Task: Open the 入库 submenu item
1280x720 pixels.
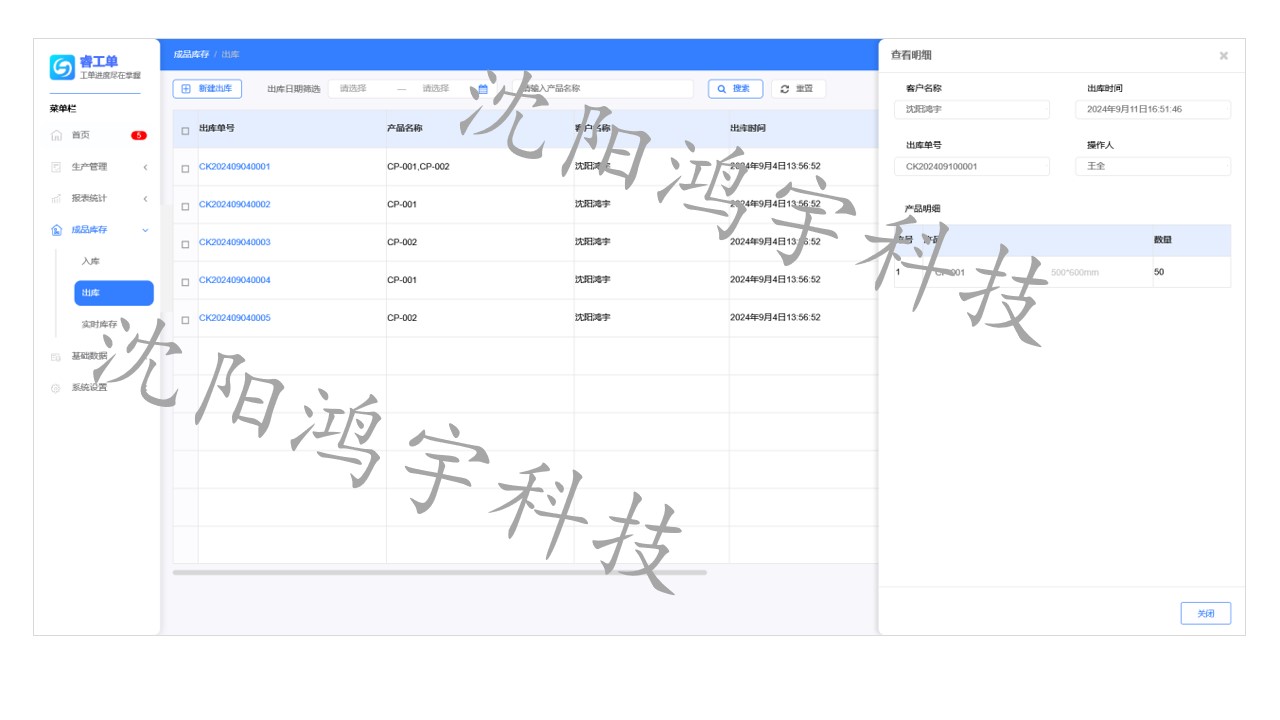Action: 91,261
